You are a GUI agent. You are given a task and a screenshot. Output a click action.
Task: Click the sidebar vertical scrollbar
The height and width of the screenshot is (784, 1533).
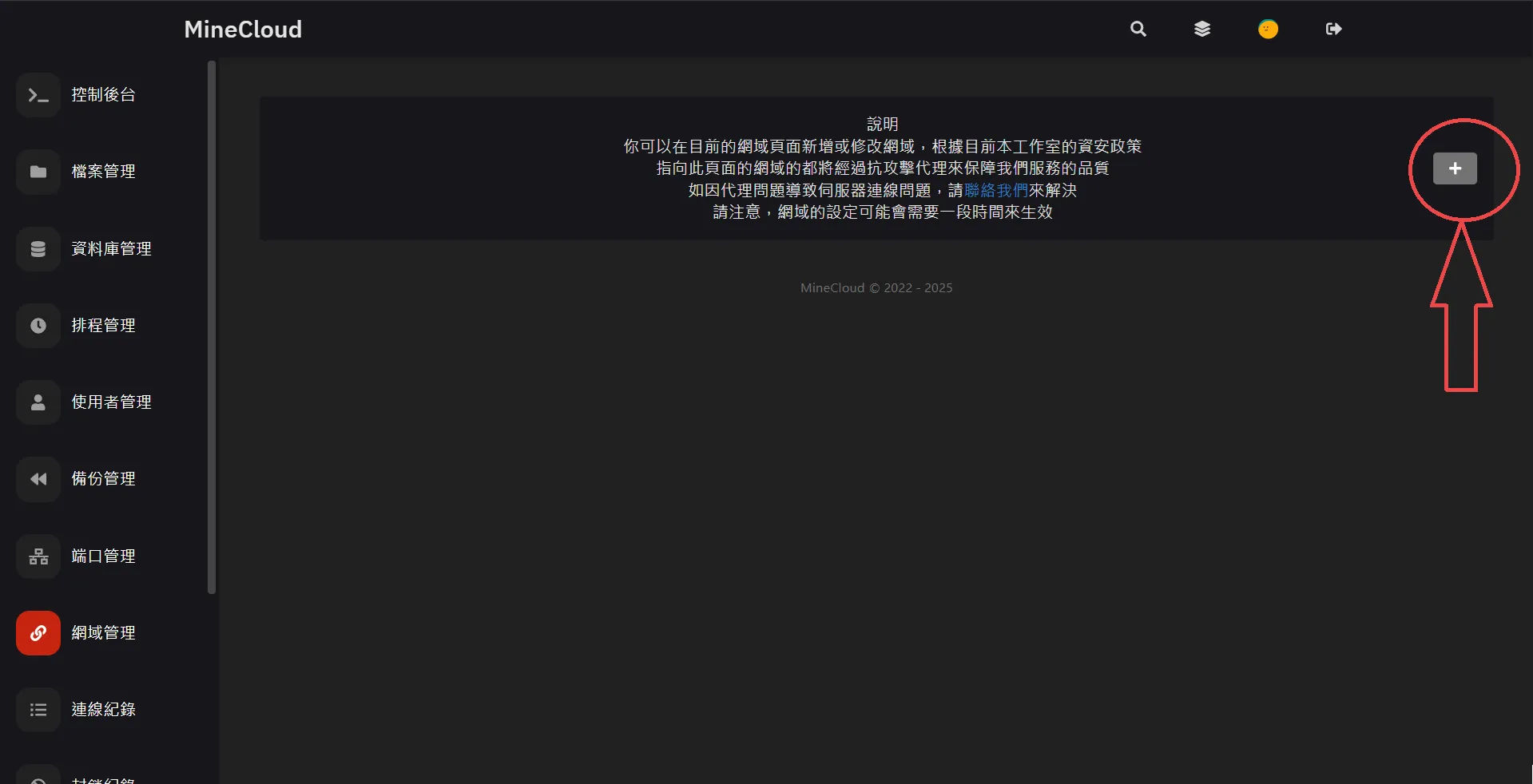(x=212, y=327)
